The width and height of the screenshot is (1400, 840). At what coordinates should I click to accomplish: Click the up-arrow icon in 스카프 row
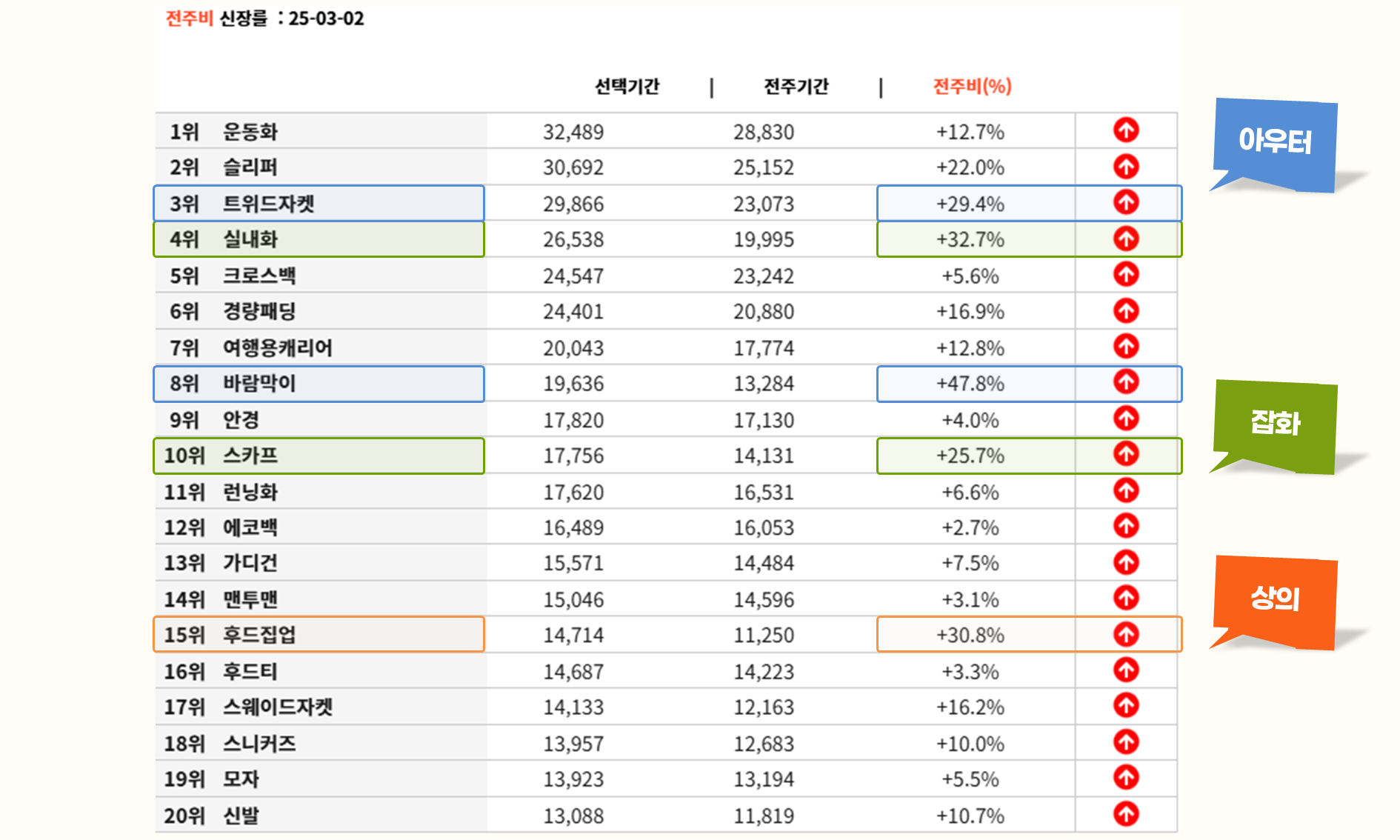coord(1126,454)
